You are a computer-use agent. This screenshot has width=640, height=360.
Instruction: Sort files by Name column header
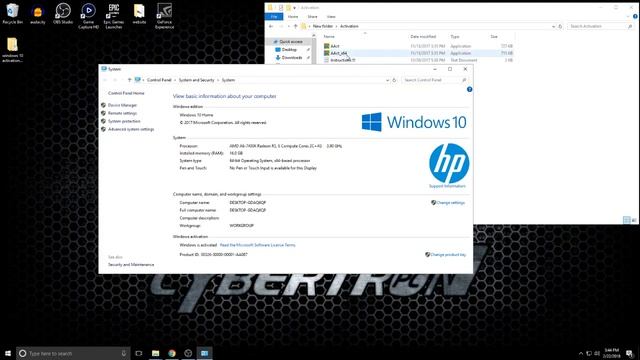pyautogui.click(x=329, y=37)
